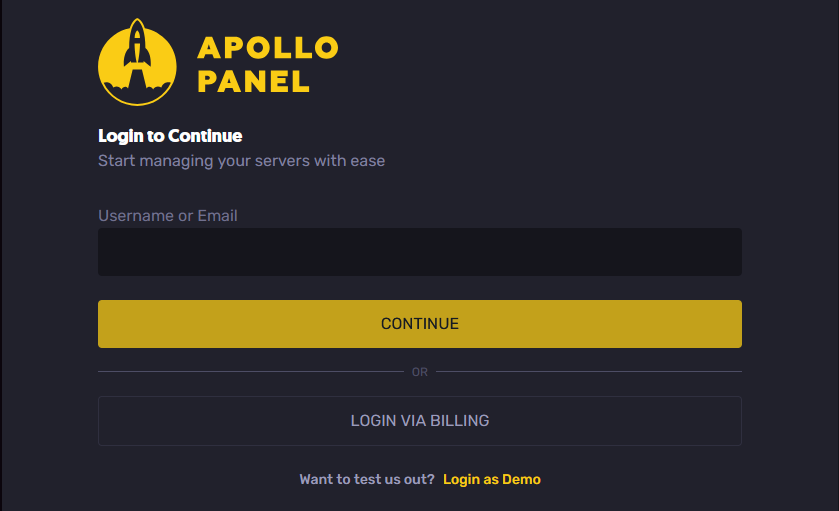Click the yellow rocket logo icon

[x=137, y=62]
